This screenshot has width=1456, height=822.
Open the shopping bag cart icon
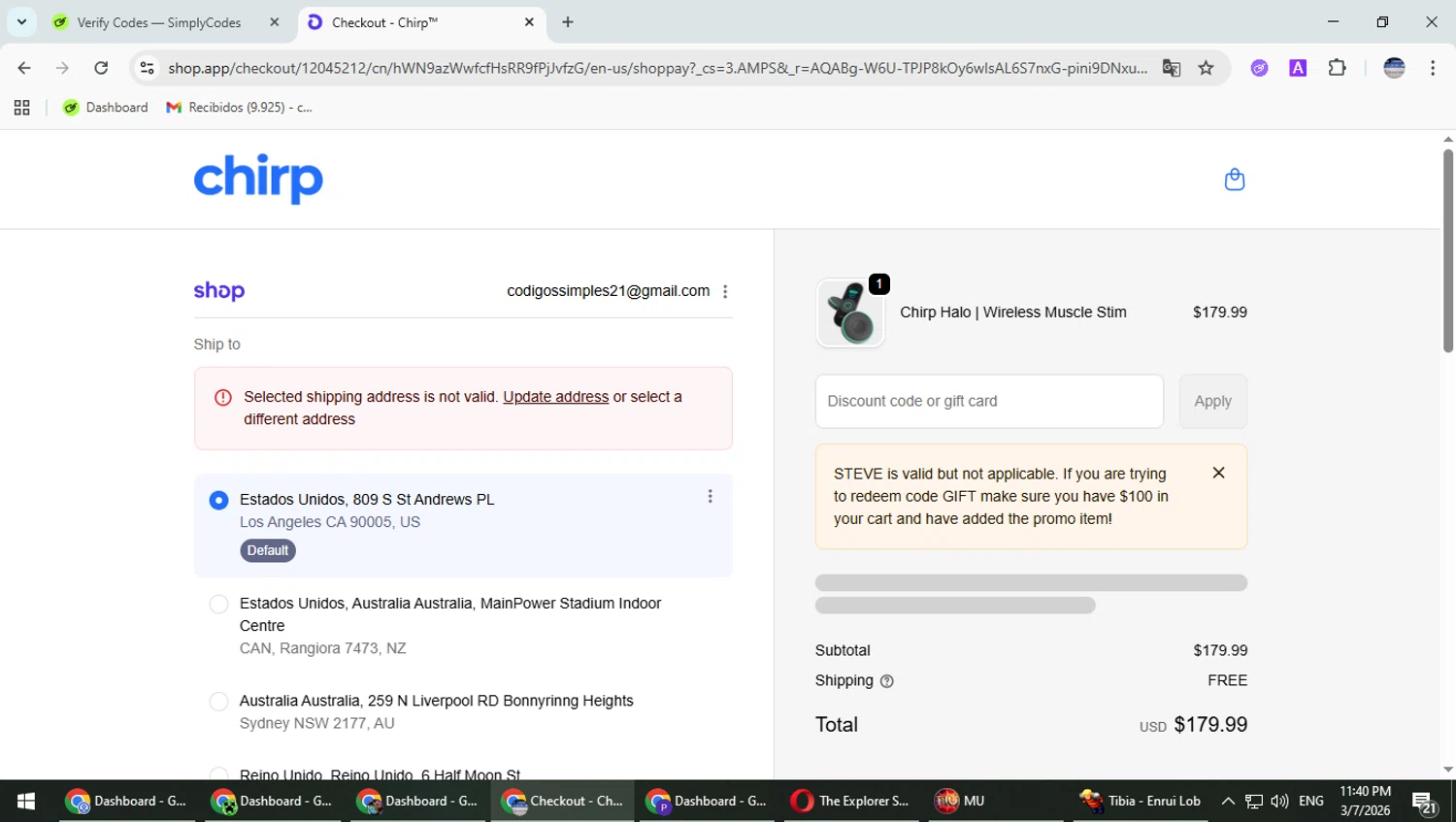(x=1234, y=180)
